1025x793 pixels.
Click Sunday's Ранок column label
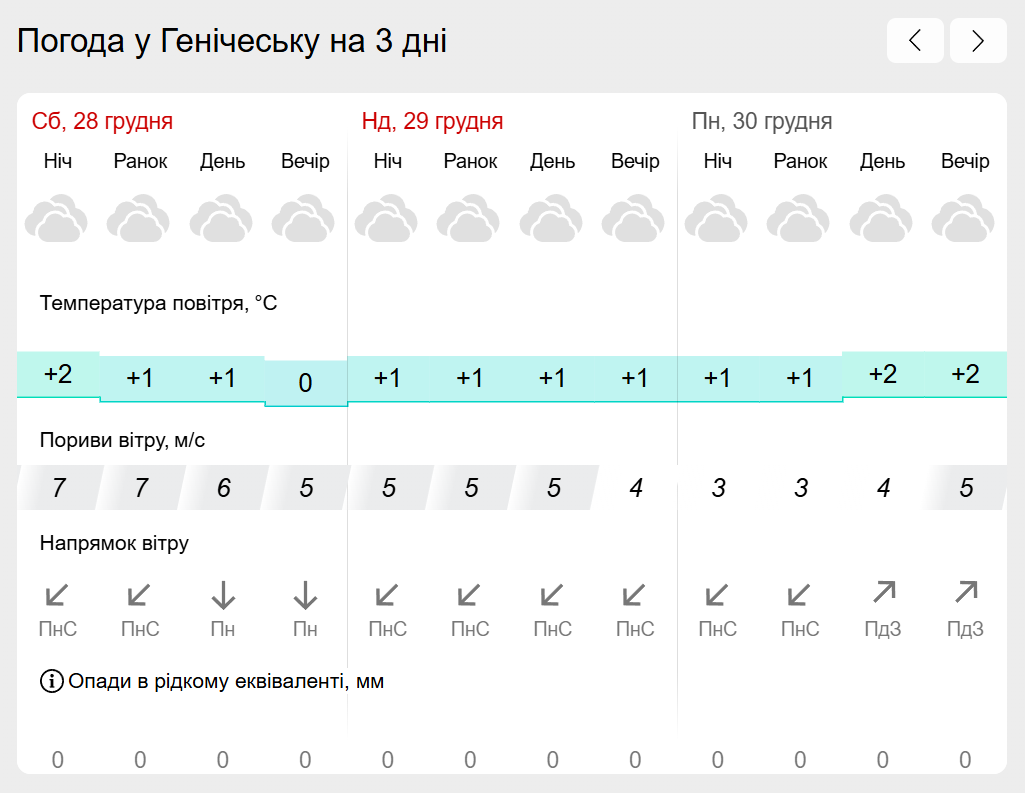[470, 161]
